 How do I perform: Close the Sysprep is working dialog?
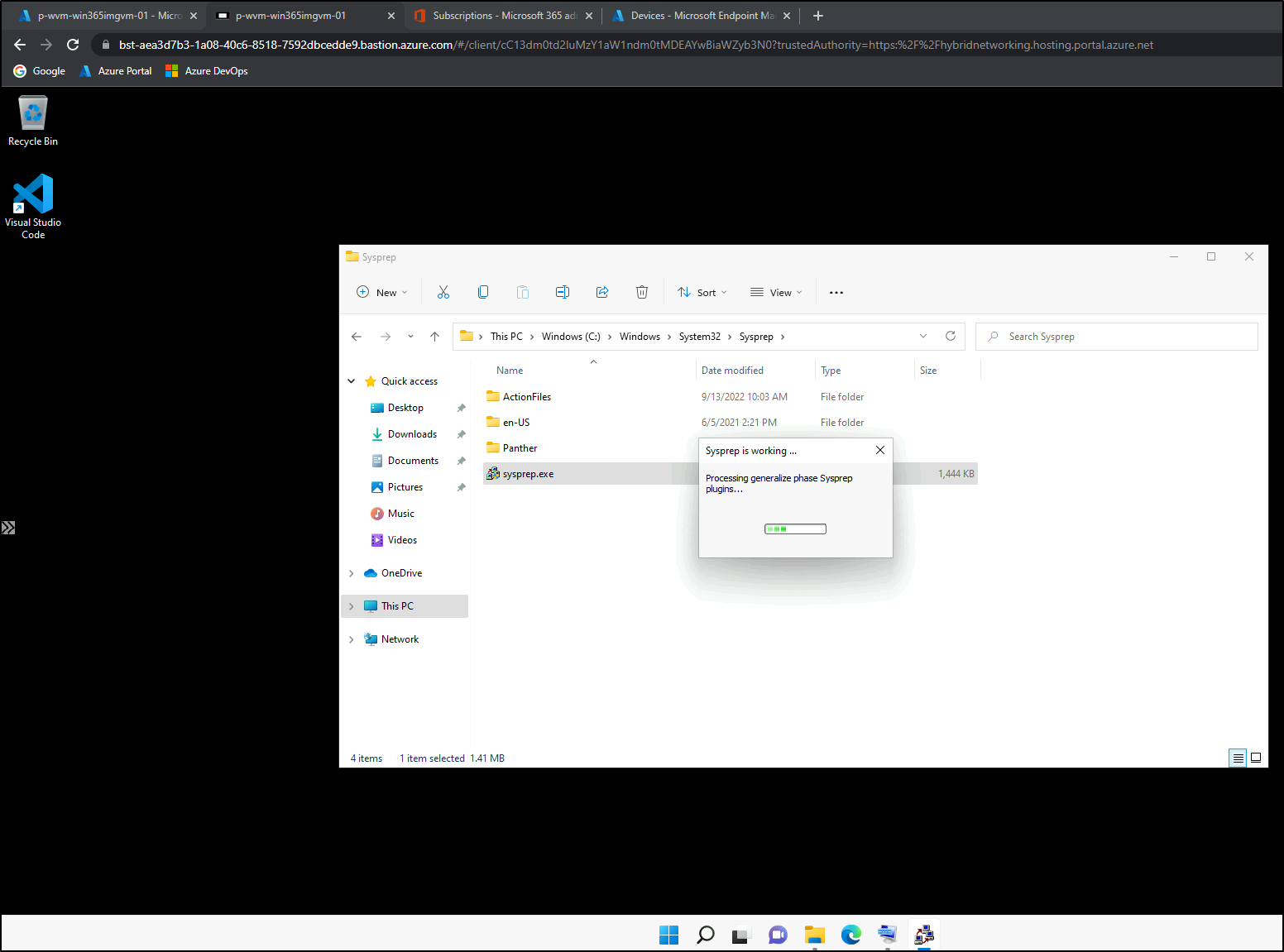[880, 450]
